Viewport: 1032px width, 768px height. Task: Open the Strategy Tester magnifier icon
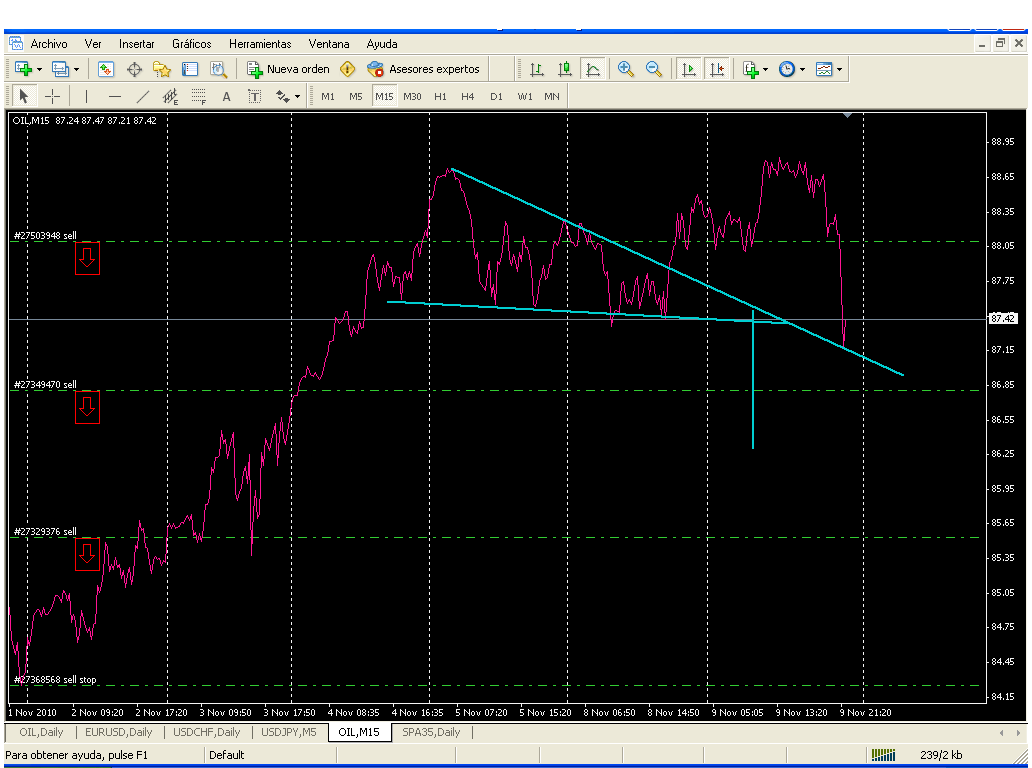click(x=219, y=69)
